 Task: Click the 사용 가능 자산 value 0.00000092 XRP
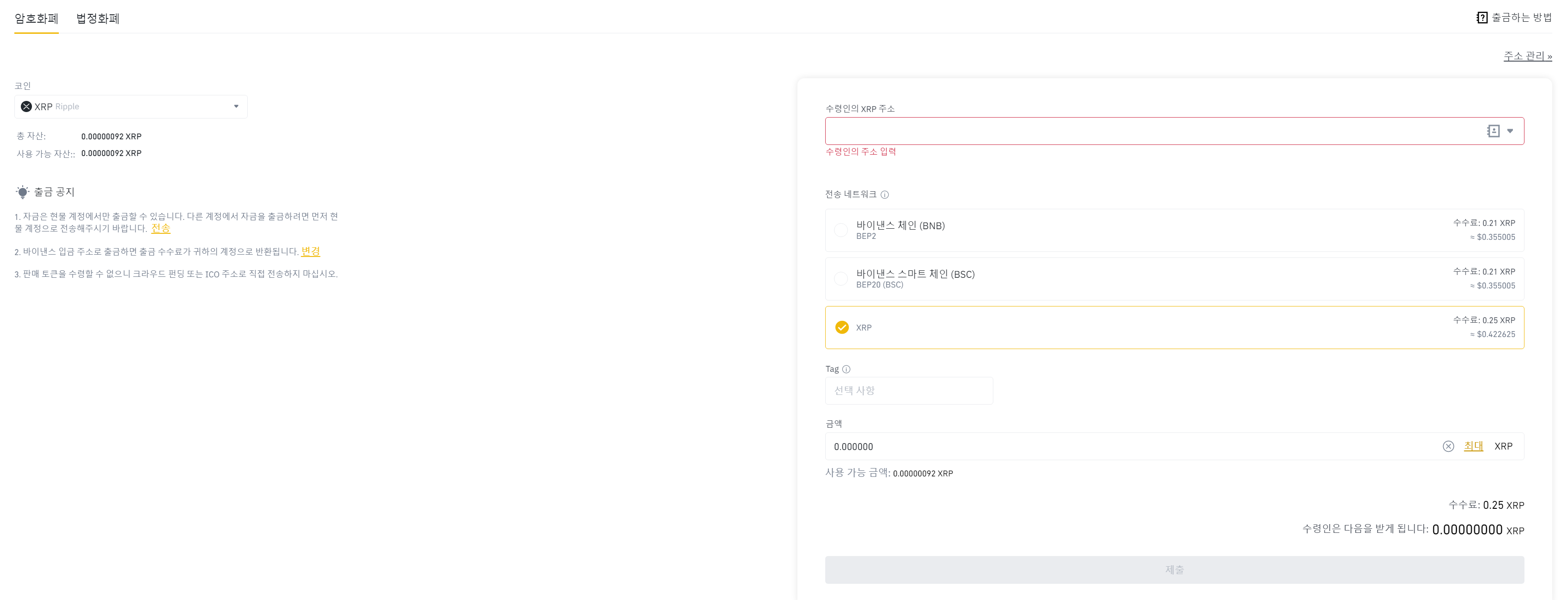(x=112, y=153)
